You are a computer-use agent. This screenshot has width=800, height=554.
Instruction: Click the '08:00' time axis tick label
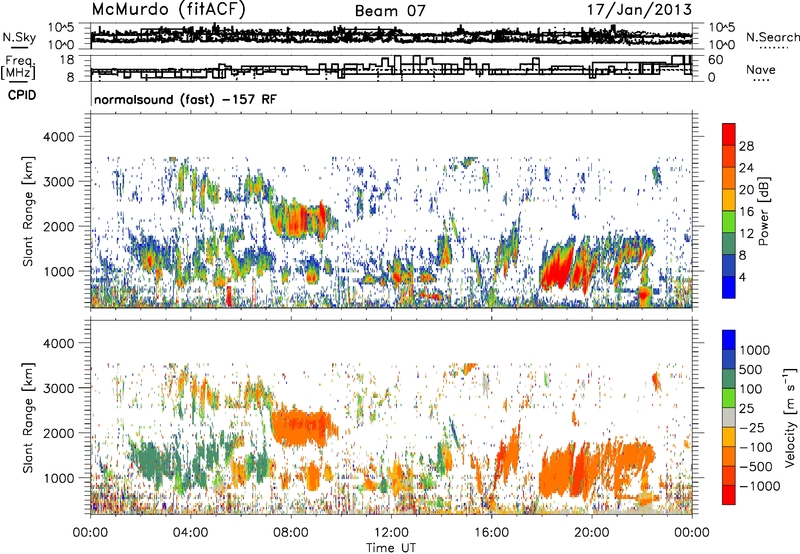coord(291,533)
